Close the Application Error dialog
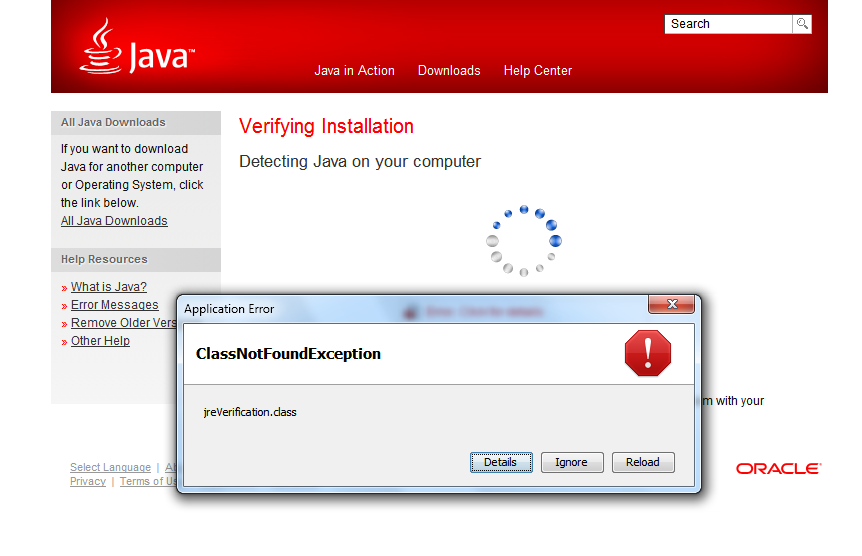 click(x=671, y=304)
